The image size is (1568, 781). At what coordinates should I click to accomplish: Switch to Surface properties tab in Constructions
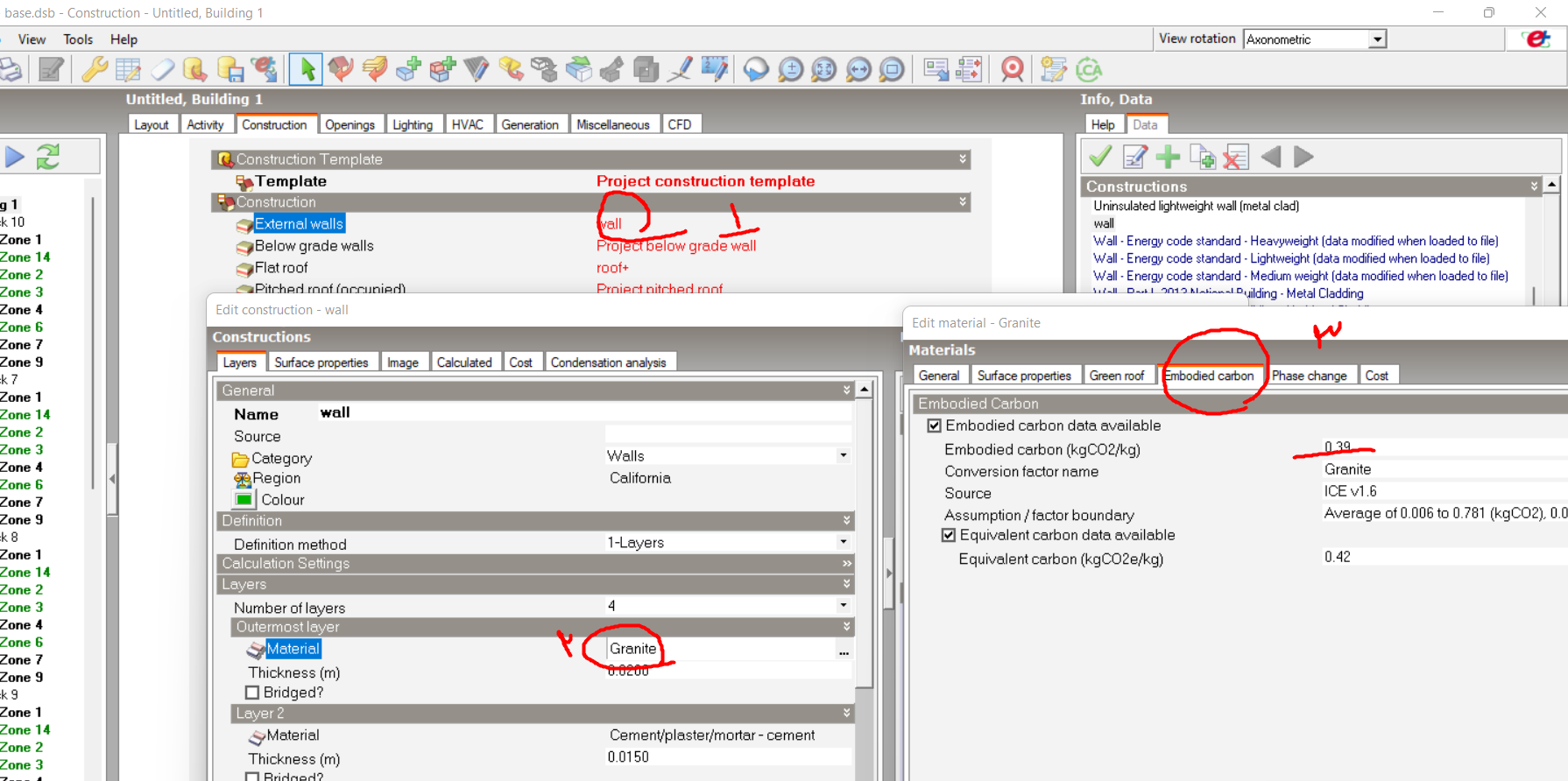point(321,362)
